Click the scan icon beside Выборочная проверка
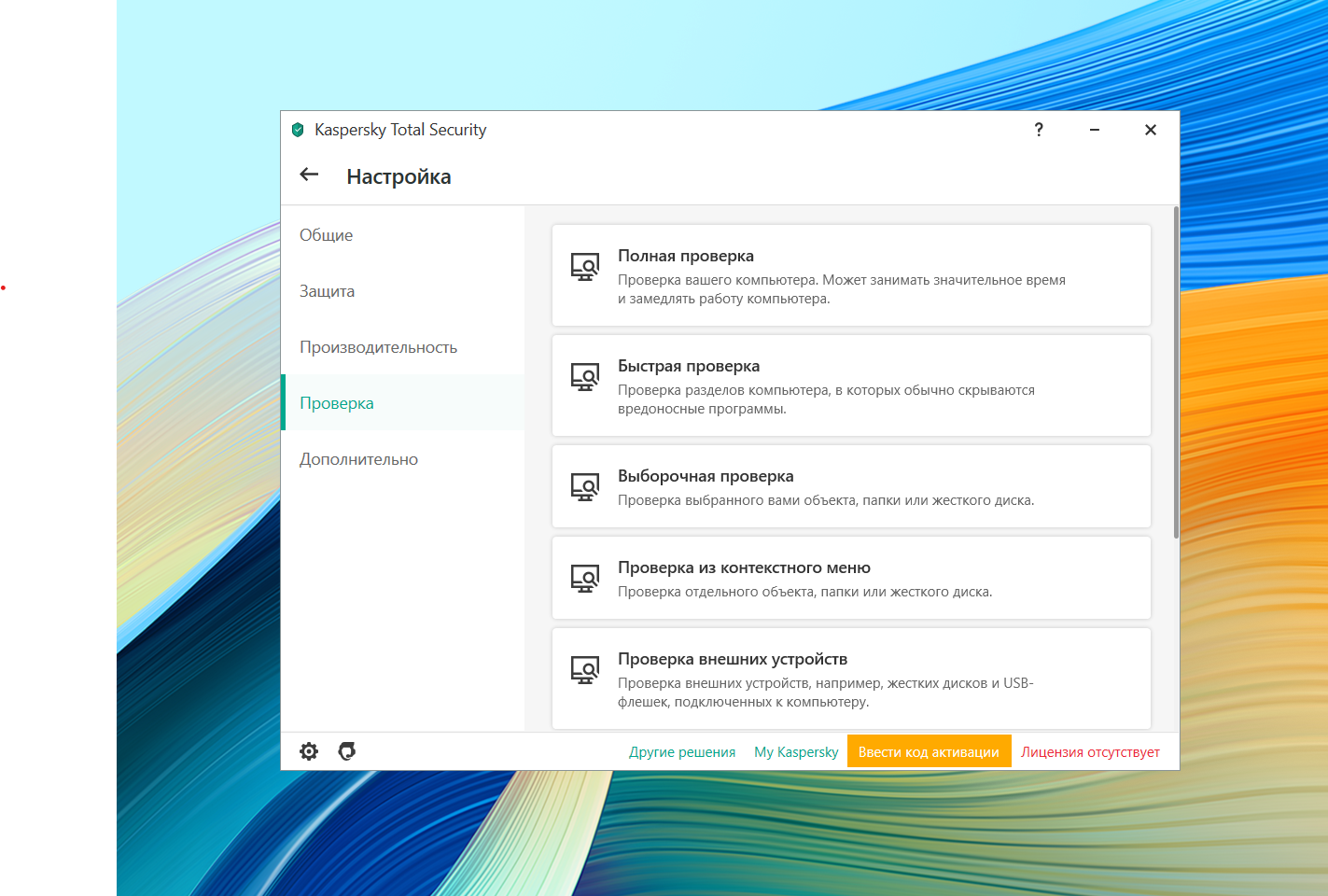1328x896 pixels. [585, 487]
